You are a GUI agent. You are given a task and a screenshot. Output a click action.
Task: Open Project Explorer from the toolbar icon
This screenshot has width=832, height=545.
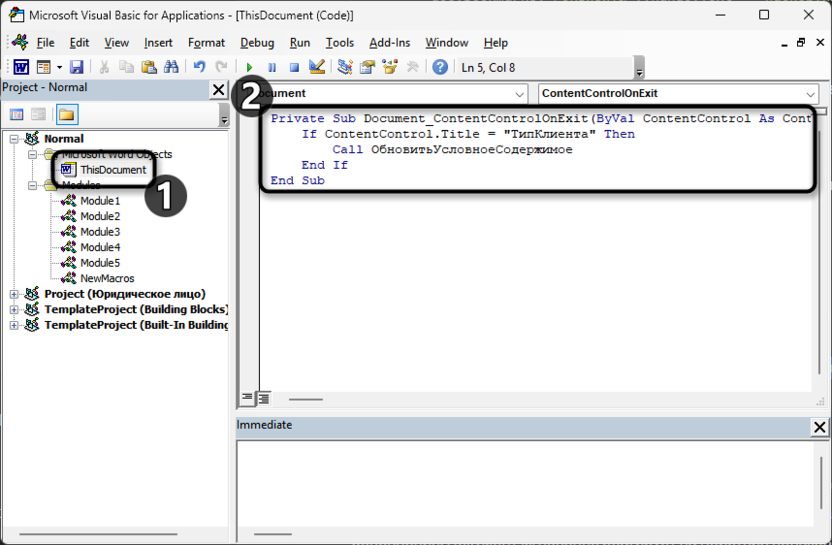point(345,67)
